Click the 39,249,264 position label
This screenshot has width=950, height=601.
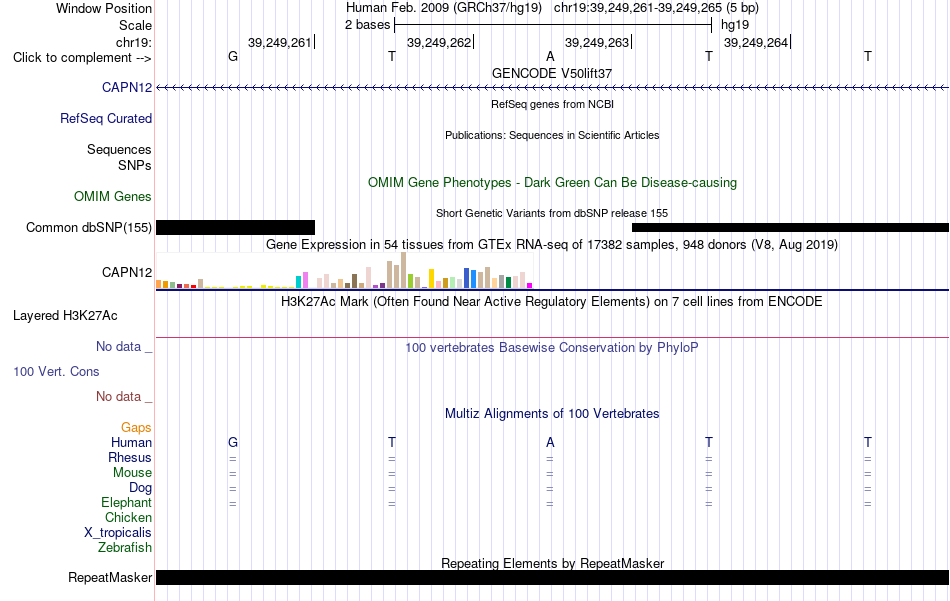[x=756, y=42]
